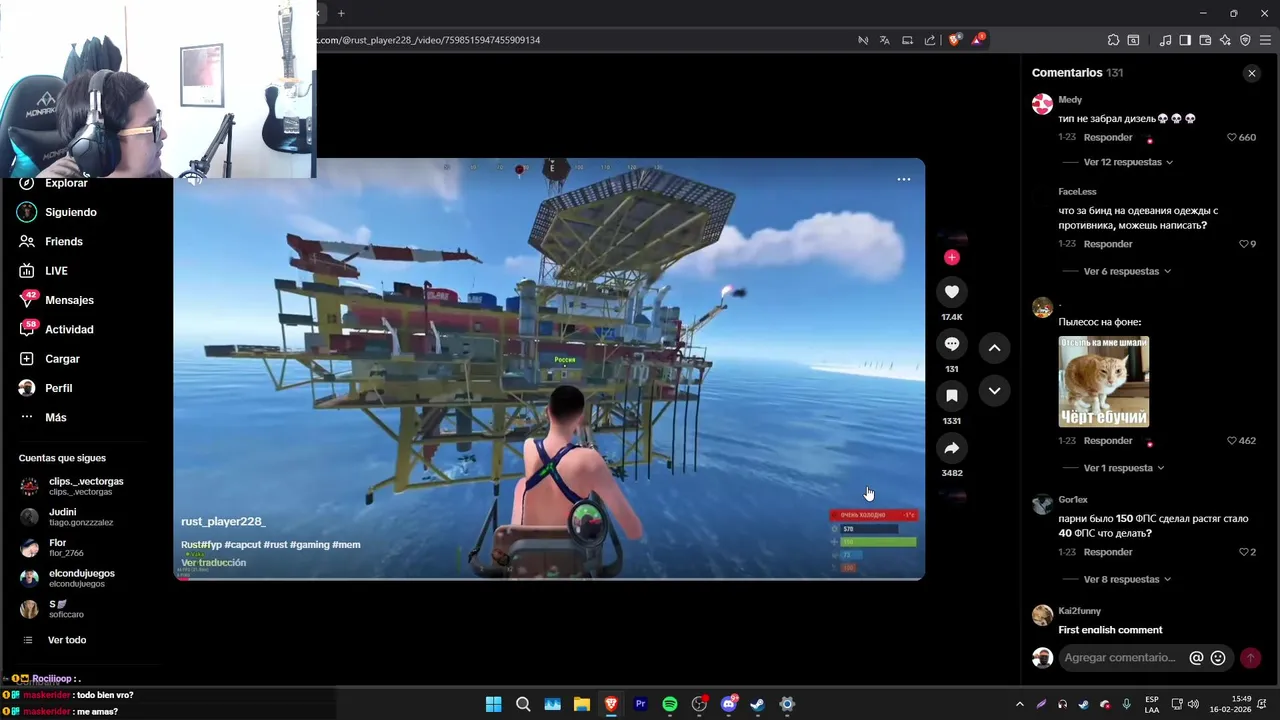This screenshot has height=720, width=1280.
Task: Reply to Gor1ex comment via Responder
Action: click(x=1108, y=552)
